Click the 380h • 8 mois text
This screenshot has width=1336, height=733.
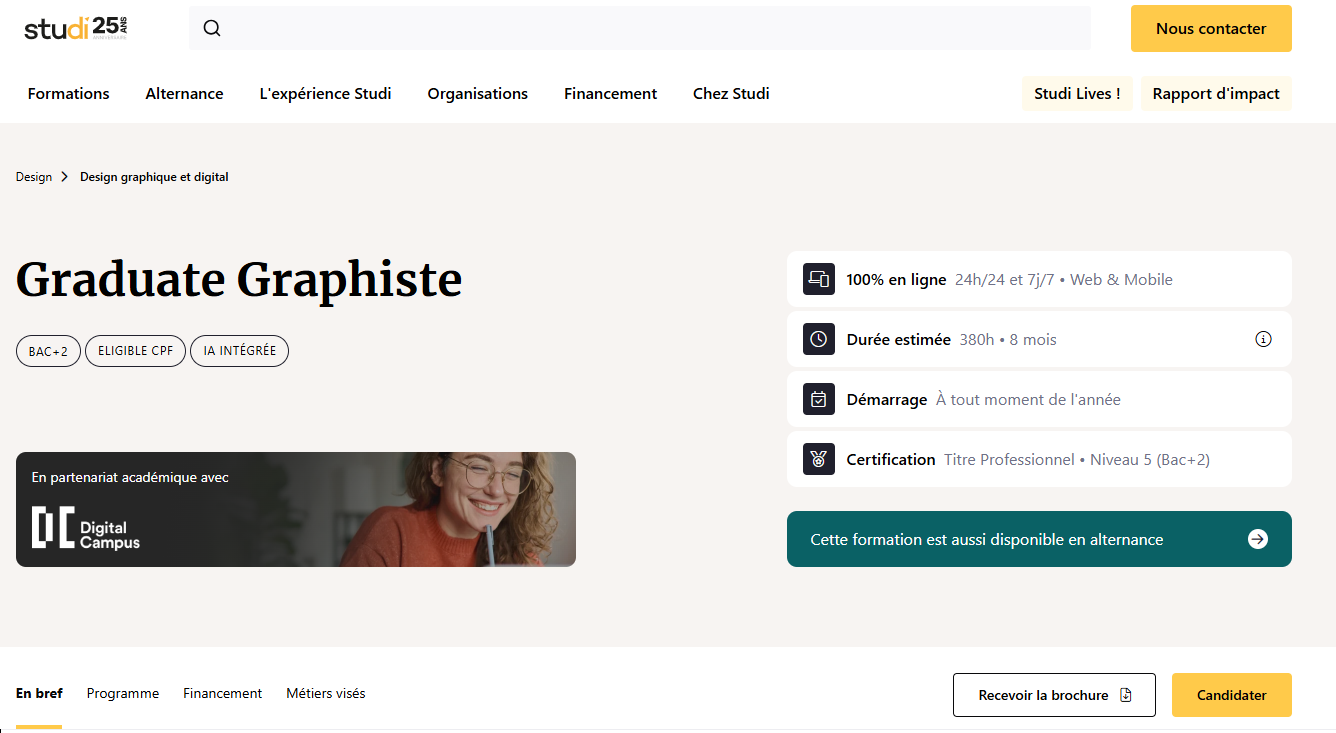(1008, 339)
